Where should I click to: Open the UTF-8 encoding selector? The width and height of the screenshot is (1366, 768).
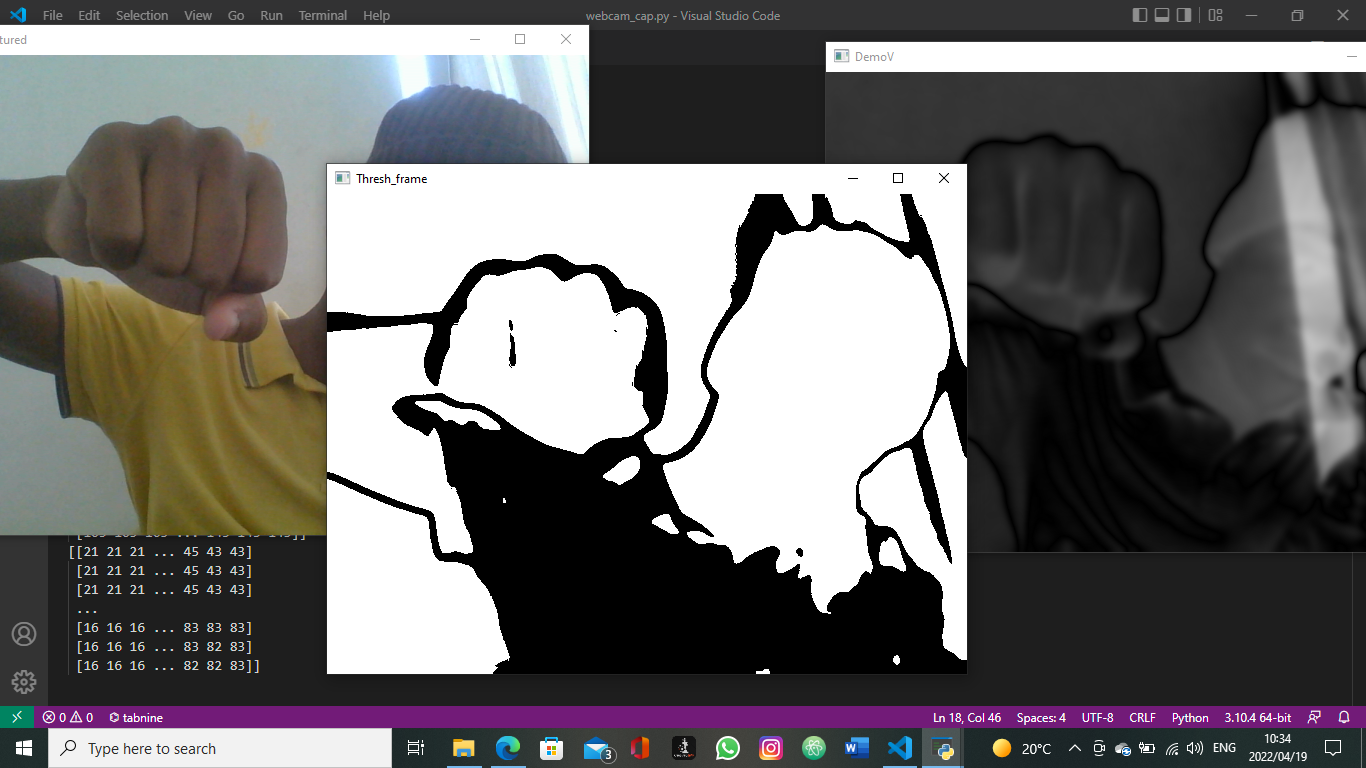tap(1097, 717)
